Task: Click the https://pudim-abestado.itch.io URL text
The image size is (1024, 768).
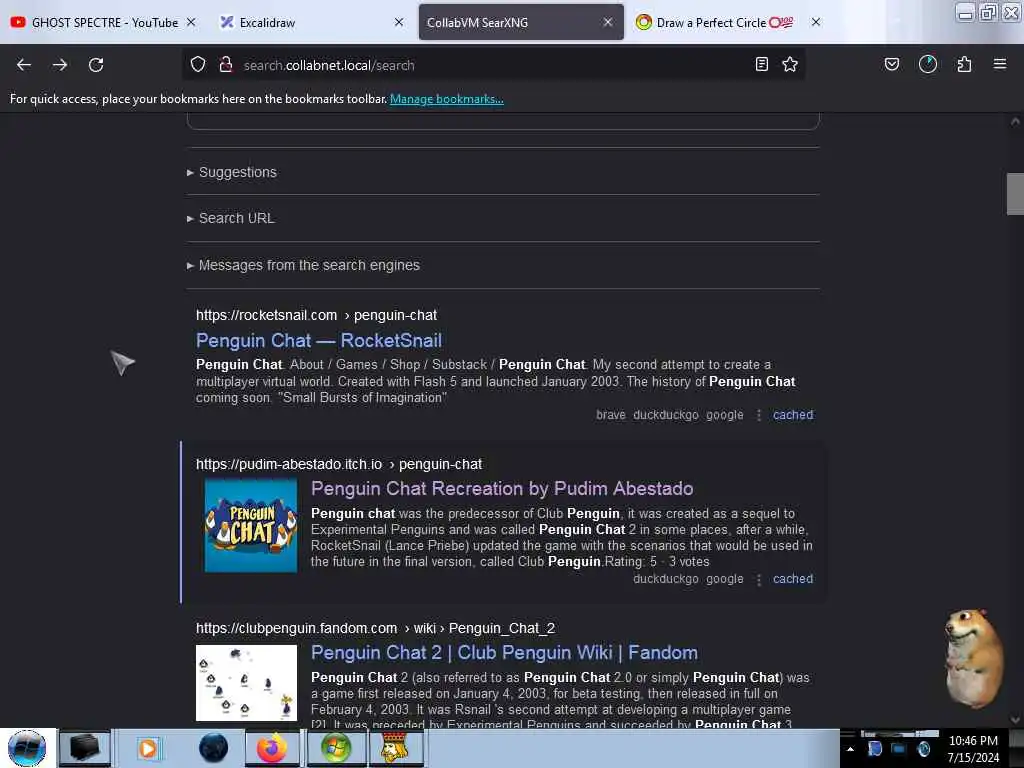Action: (x=289, y=464)
